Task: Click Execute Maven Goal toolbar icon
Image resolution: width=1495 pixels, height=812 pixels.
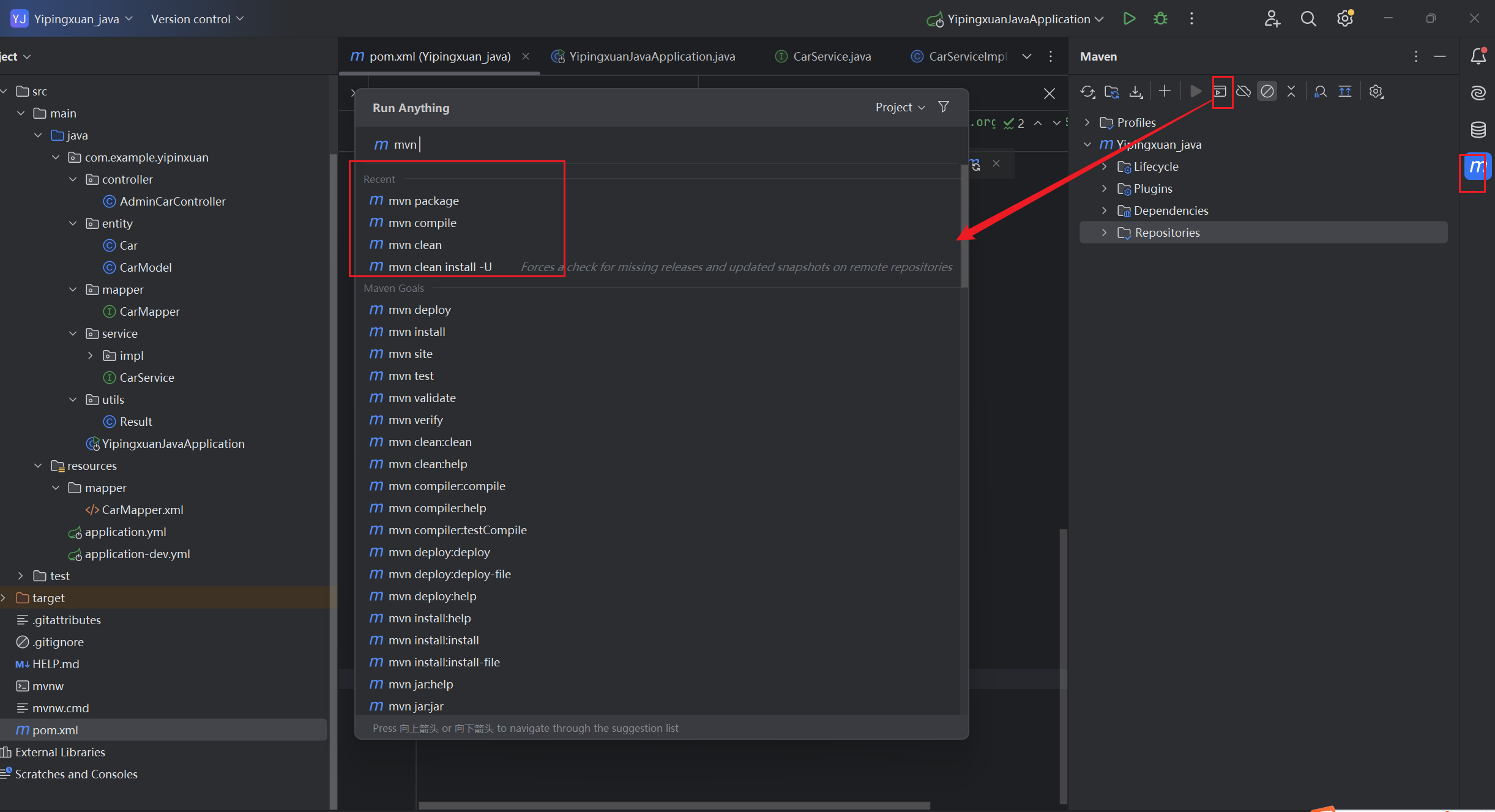Action: click(x=1220, y=92)
